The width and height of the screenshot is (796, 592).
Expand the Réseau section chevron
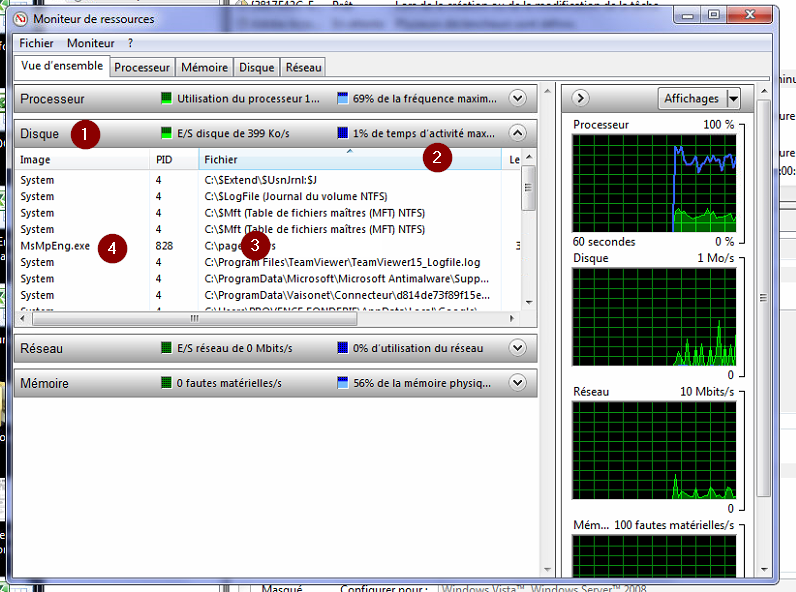(x=517, y=348)
